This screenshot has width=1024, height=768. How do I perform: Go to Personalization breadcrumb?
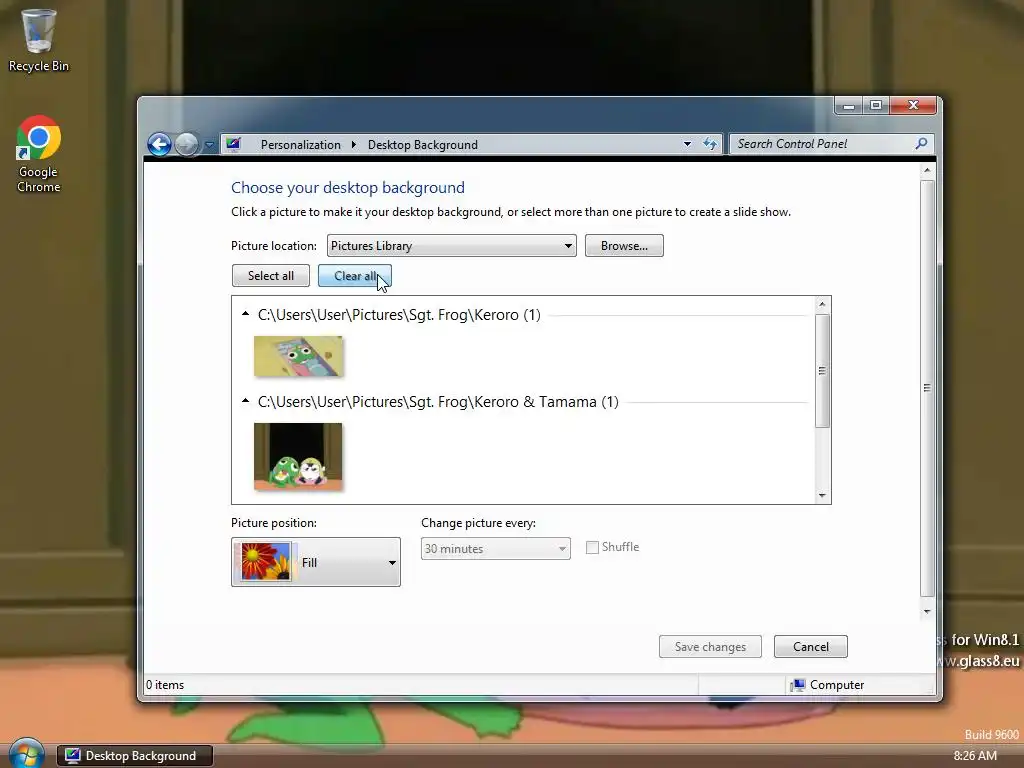(300, 144)
